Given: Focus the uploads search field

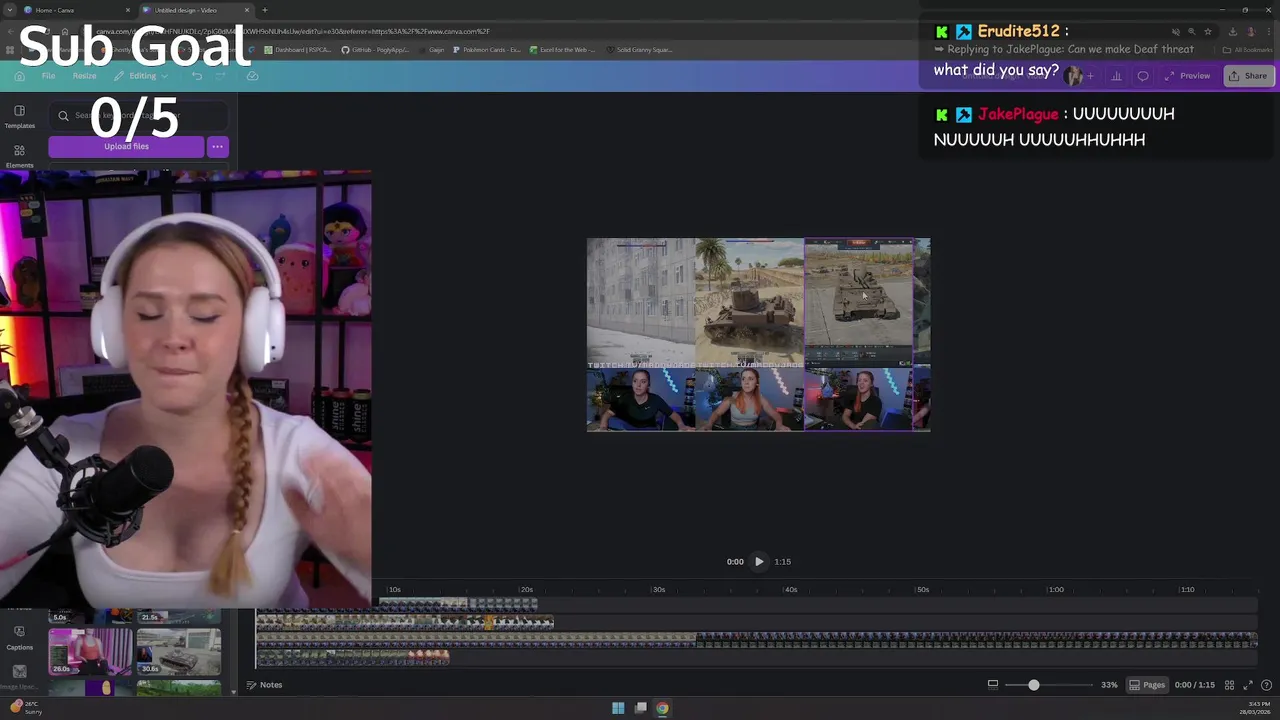Looking at the screenshot, I should click(x=138, y=116).
